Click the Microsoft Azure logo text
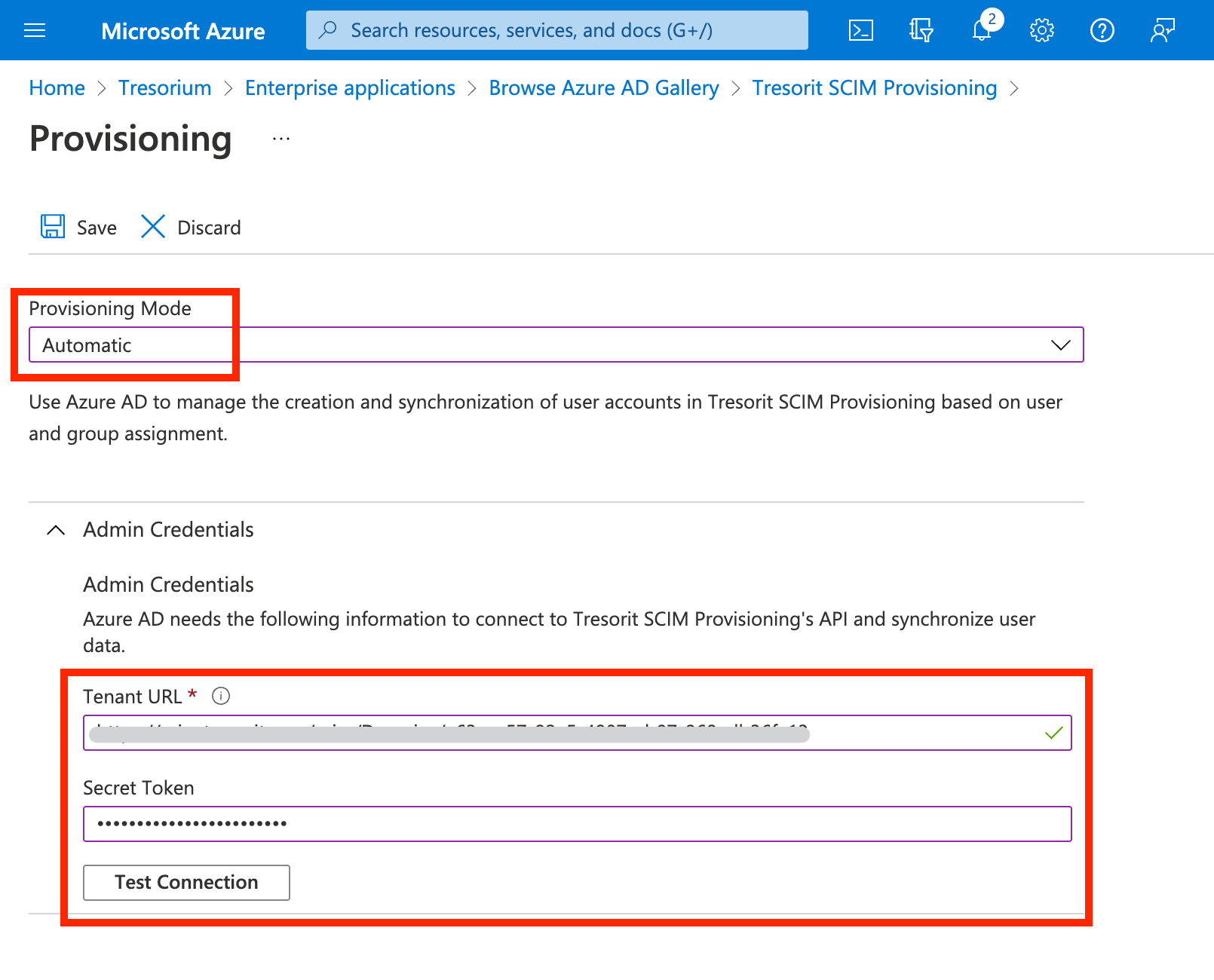1214x980 pixels. [182, 31]
